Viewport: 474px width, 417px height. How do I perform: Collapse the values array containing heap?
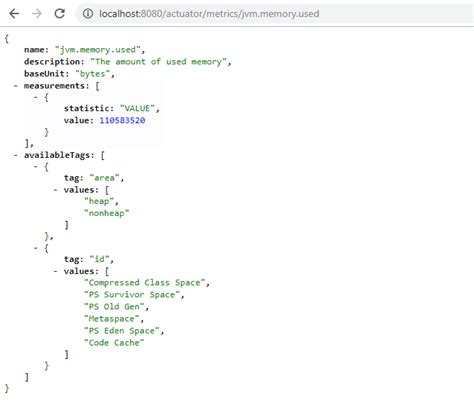coord(55,190)
